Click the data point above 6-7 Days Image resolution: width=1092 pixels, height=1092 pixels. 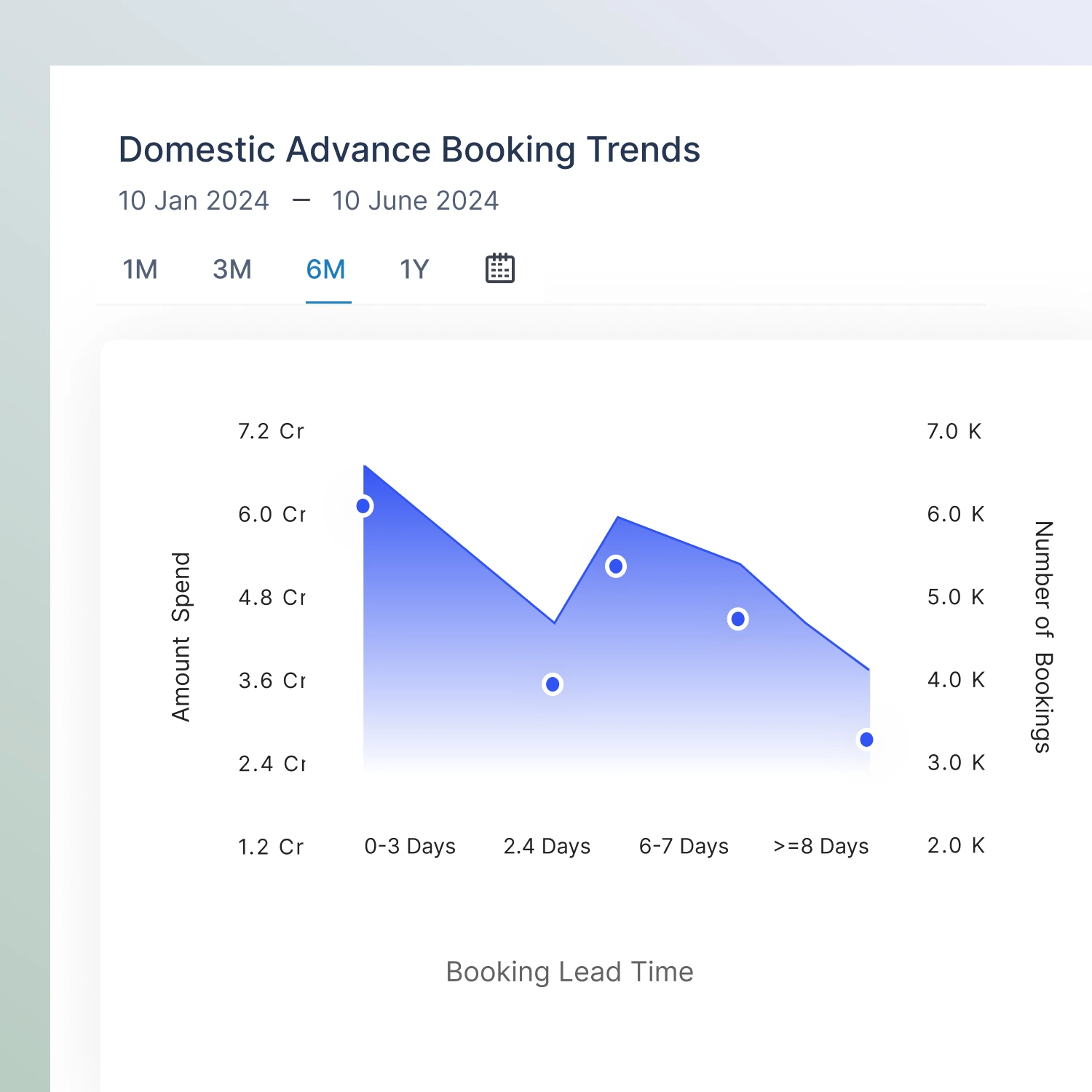[738, 619]
